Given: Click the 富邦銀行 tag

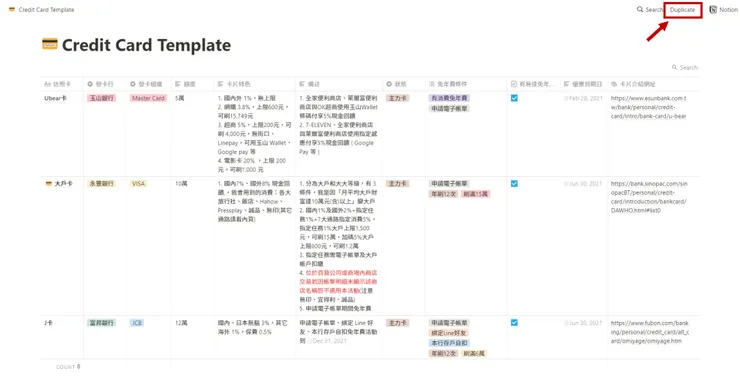Looking at the screenshot, I should point(102,323).
